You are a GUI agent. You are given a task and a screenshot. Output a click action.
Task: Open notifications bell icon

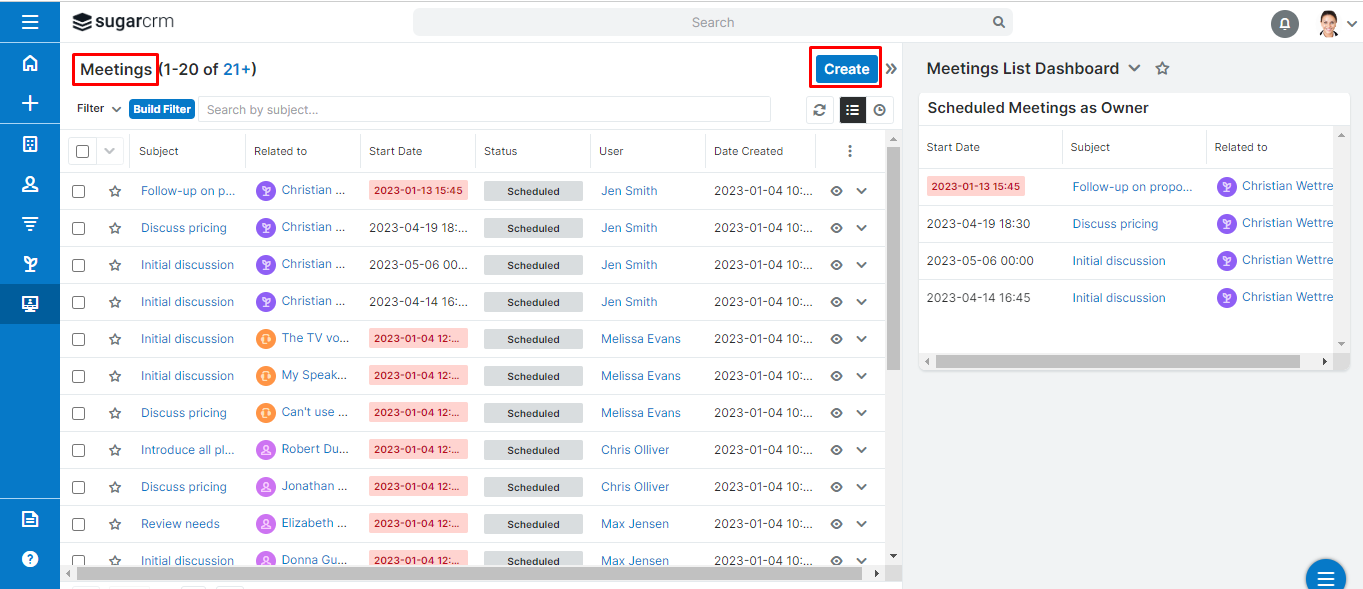coord(1285,24)
